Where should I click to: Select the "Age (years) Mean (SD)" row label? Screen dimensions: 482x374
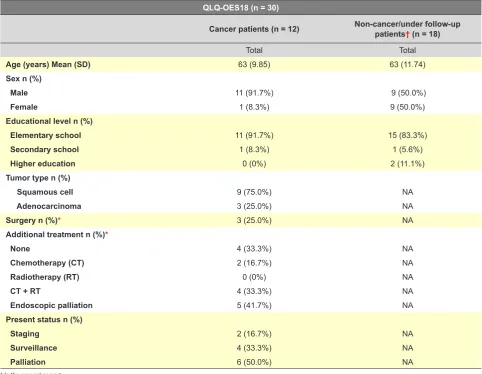(x=48, y=65)
